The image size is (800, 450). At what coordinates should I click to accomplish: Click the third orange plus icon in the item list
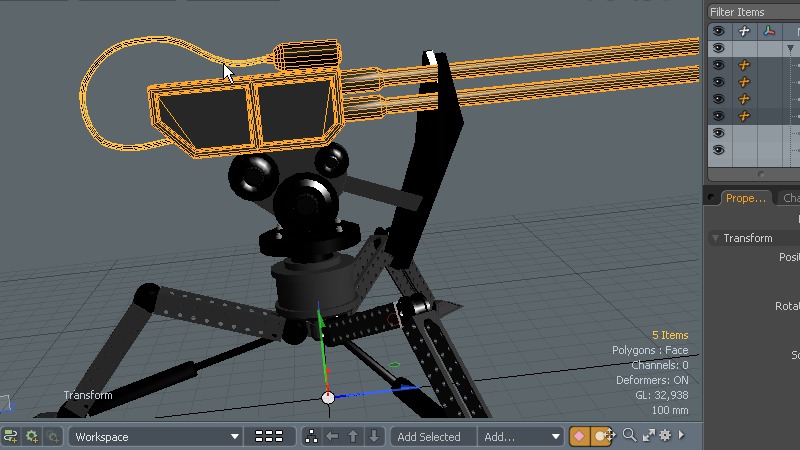pyautogui.click(x=744, y=99)
